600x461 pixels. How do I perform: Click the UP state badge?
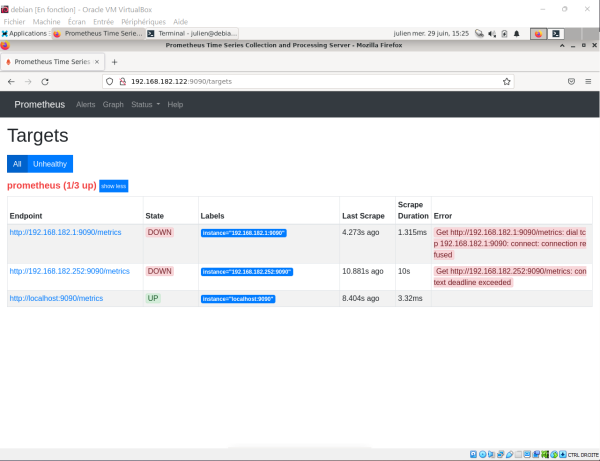(x=153, y=298)
